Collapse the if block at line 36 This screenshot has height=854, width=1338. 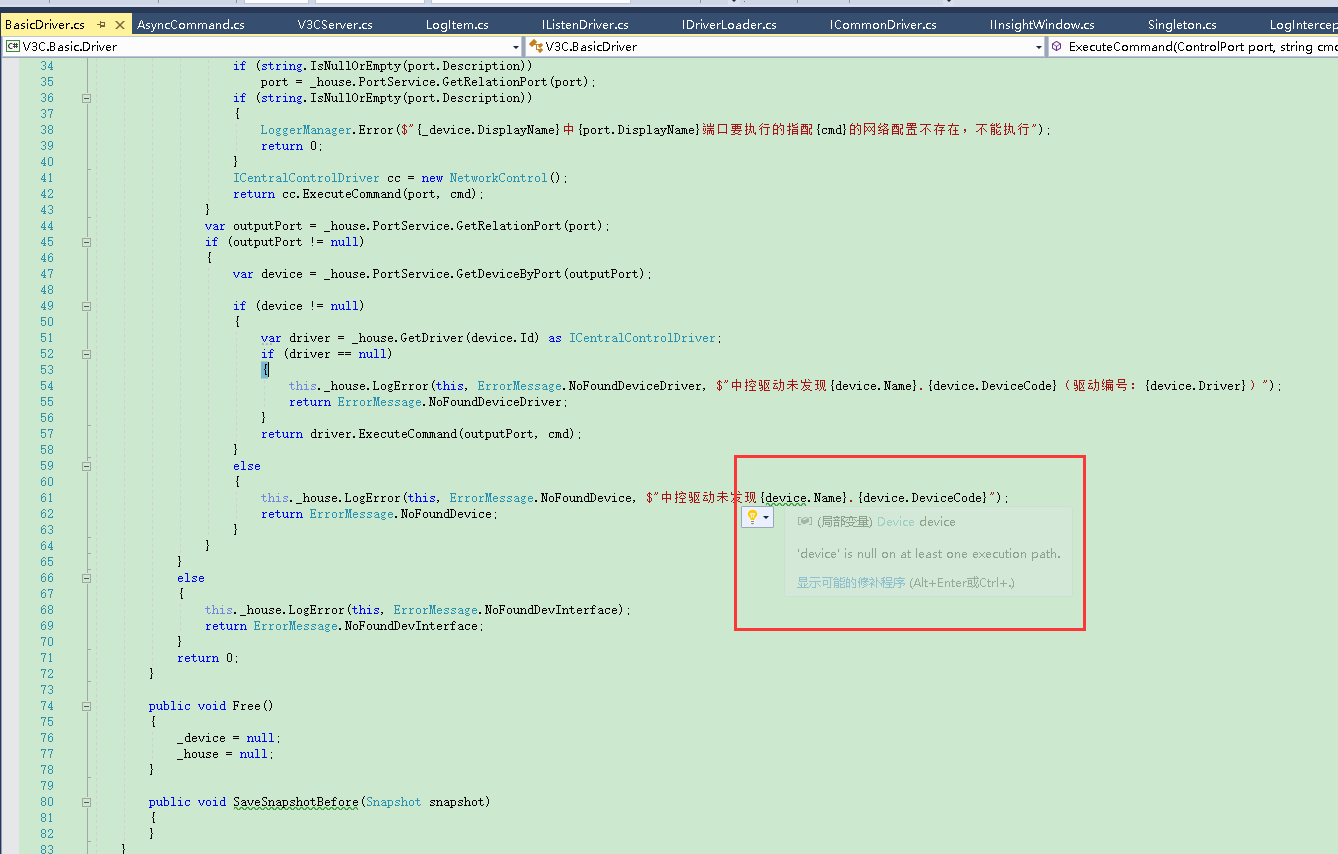point(86,98)
